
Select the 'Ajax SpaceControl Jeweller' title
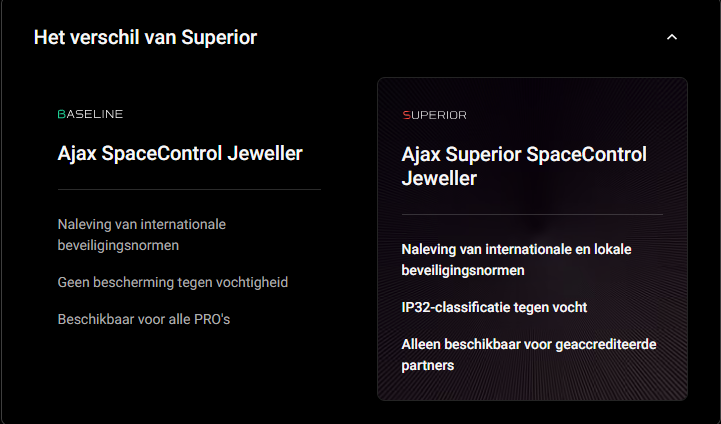180,153
